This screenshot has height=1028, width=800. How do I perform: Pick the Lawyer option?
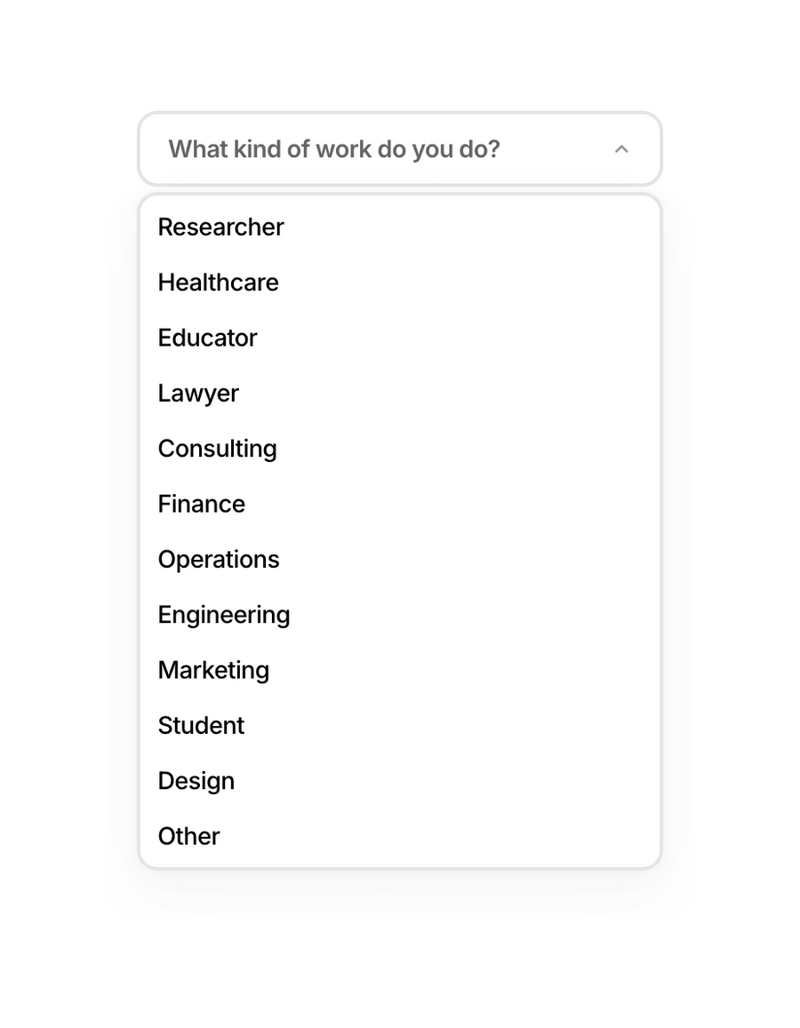click(x=197, y=393)
